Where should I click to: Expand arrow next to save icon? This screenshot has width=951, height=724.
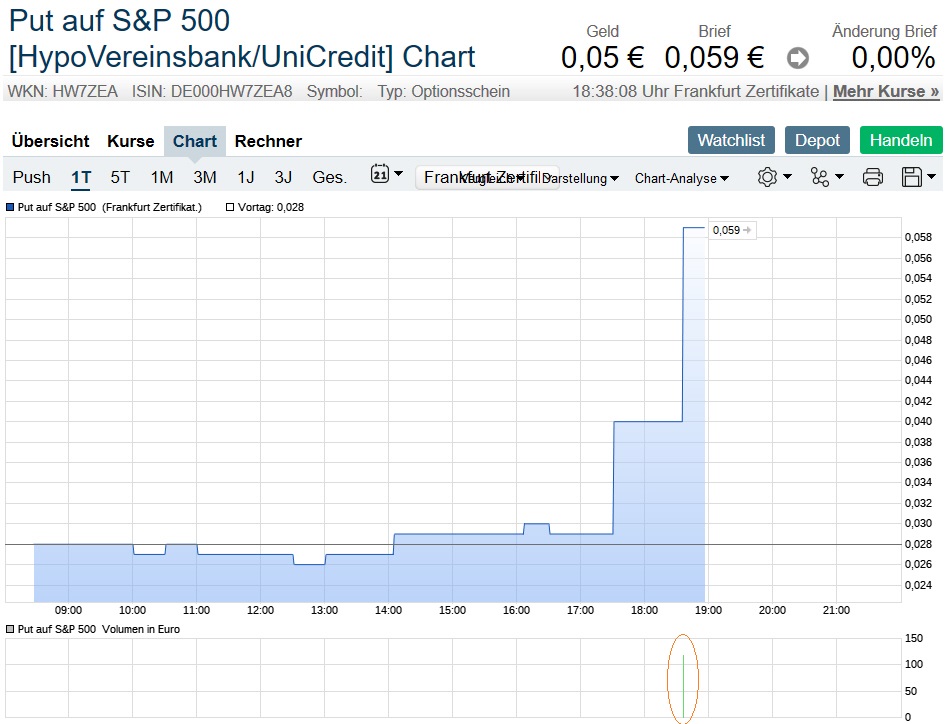(932, 176)
